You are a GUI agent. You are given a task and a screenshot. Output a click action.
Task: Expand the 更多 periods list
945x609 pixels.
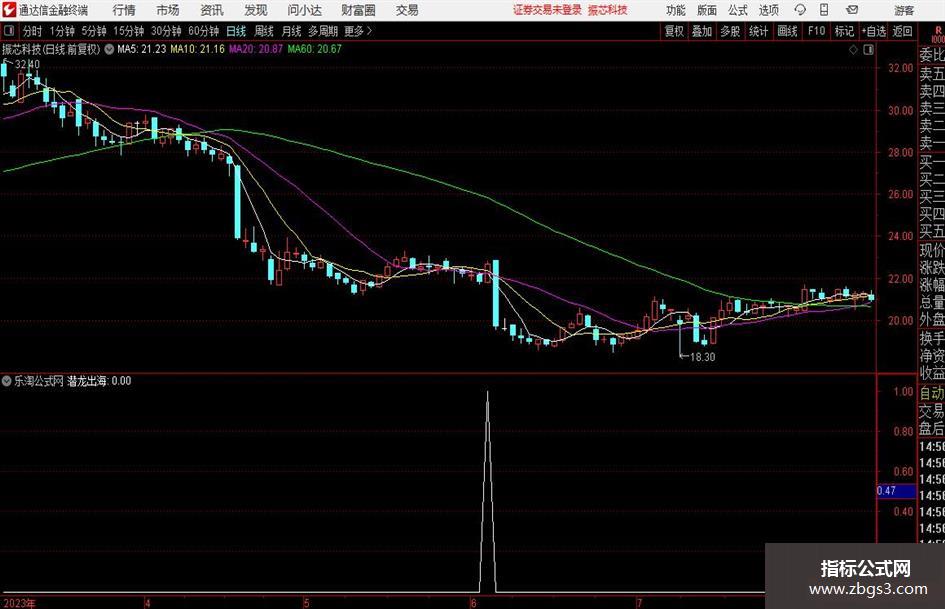358,31
